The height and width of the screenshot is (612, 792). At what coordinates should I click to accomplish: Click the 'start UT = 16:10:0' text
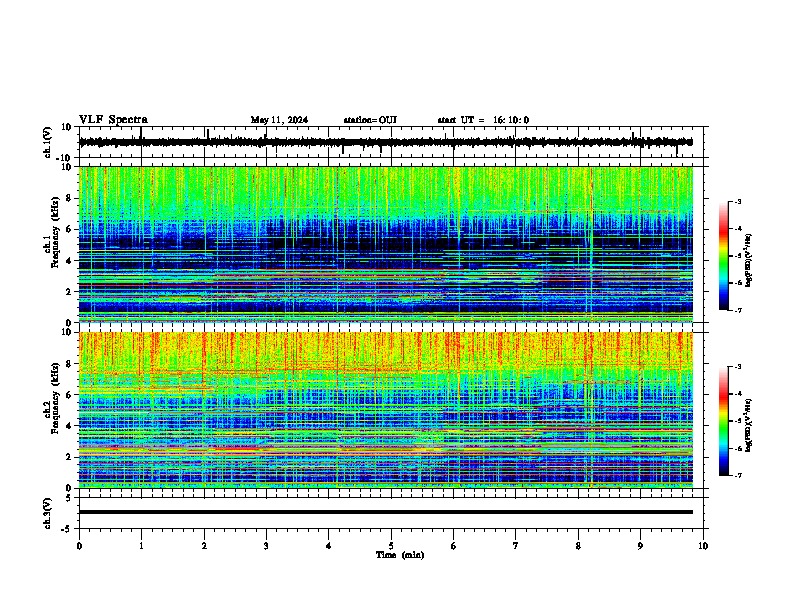point(483,120)
